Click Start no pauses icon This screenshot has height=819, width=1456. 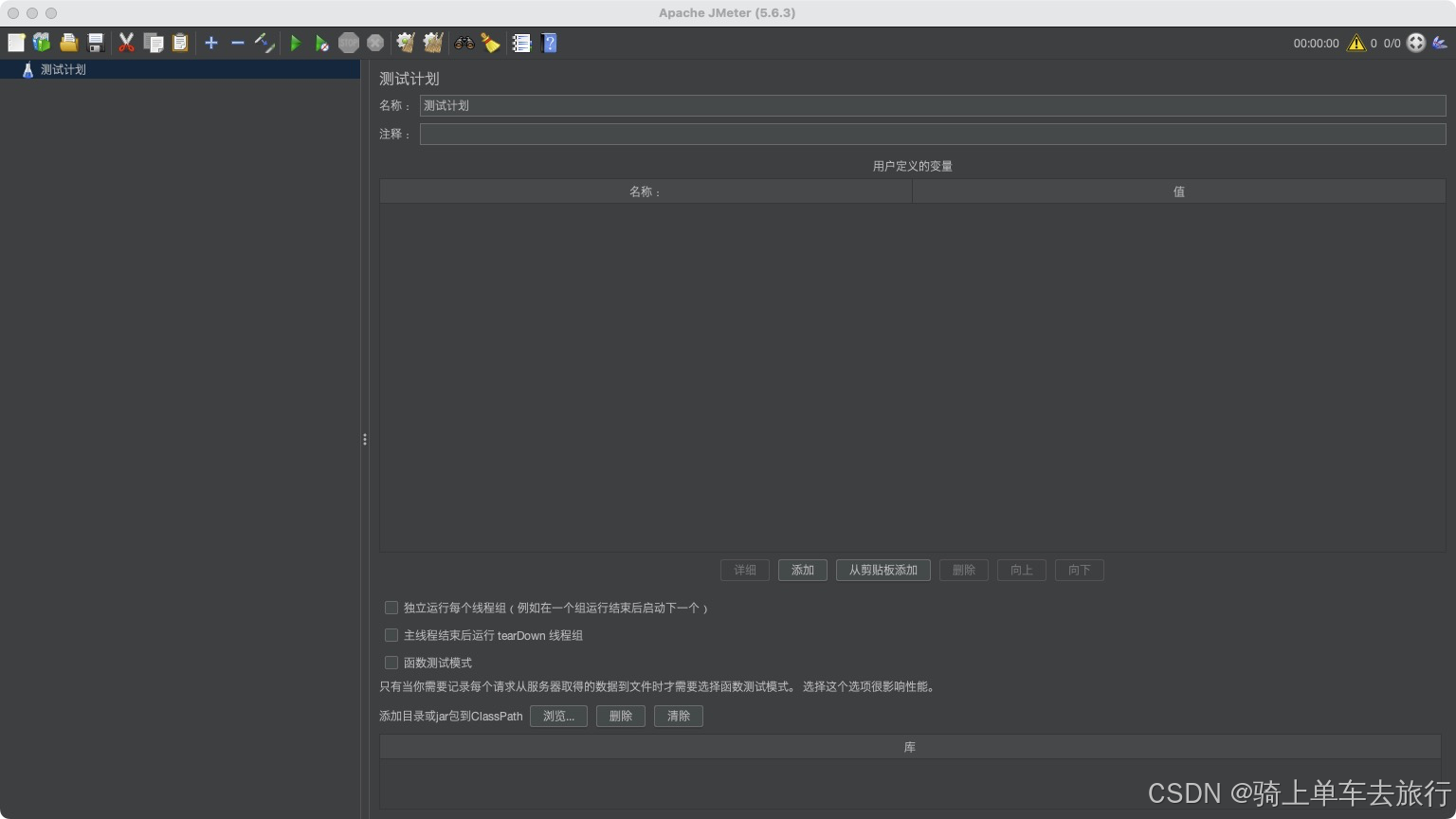coord(322,43)
